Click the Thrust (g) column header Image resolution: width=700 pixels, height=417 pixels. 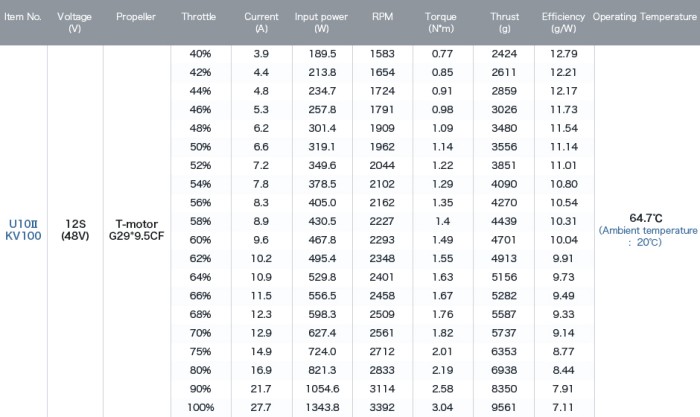click(x=504, y=22)
